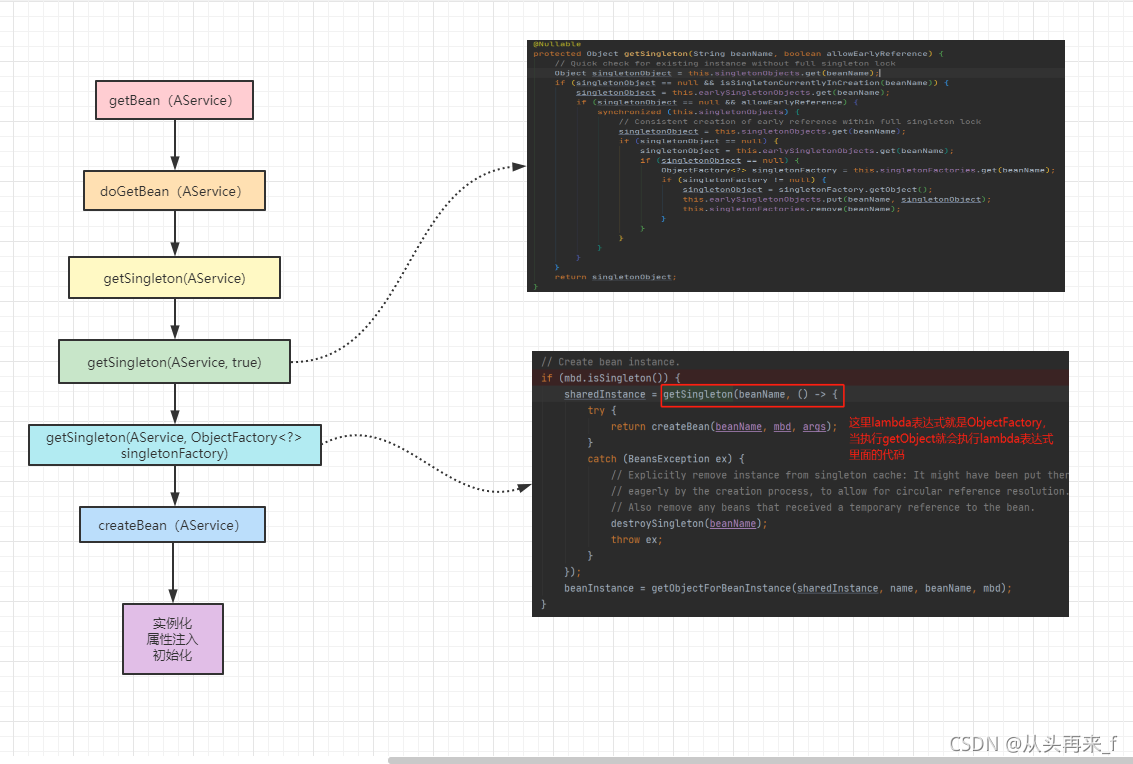Click the orange doGetBean (AService) node
The width and height of the screenshot is (1133, 764).
174,191
